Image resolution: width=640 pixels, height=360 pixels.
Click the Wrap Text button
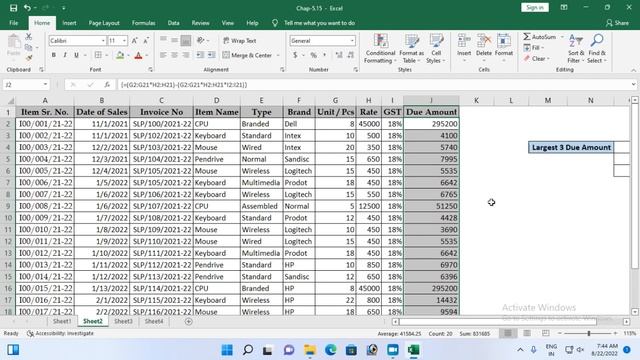[x=240, y=40]
